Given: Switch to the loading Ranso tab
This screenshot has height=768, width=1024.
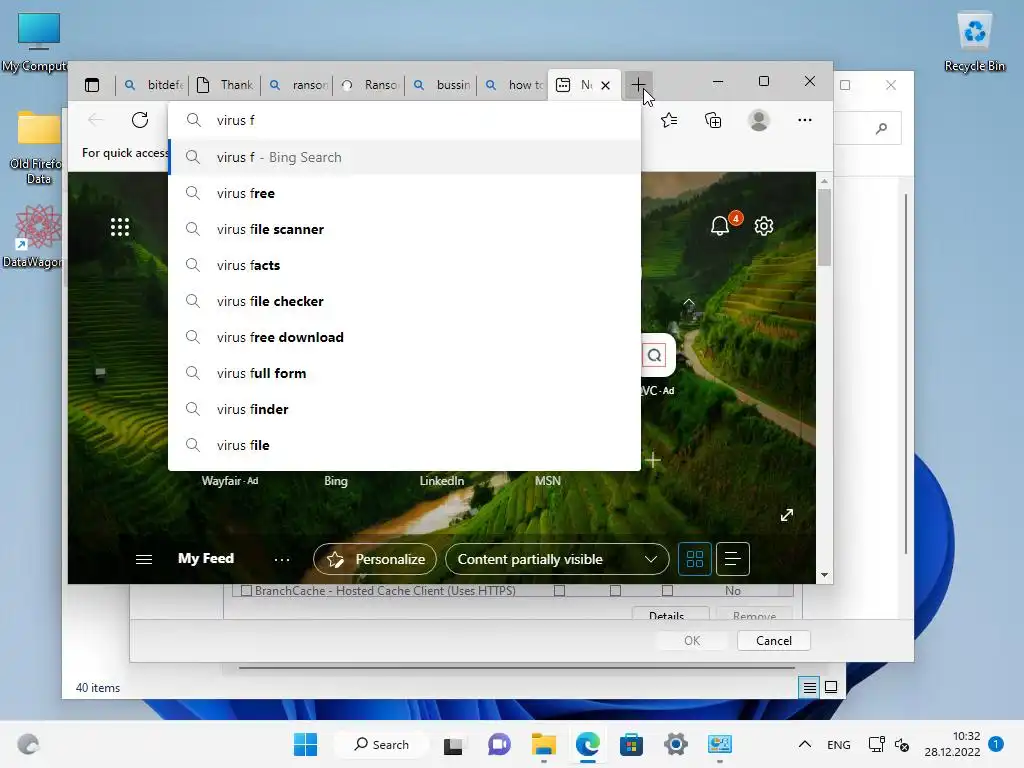Looking at the screenshot, I should 370,85.
